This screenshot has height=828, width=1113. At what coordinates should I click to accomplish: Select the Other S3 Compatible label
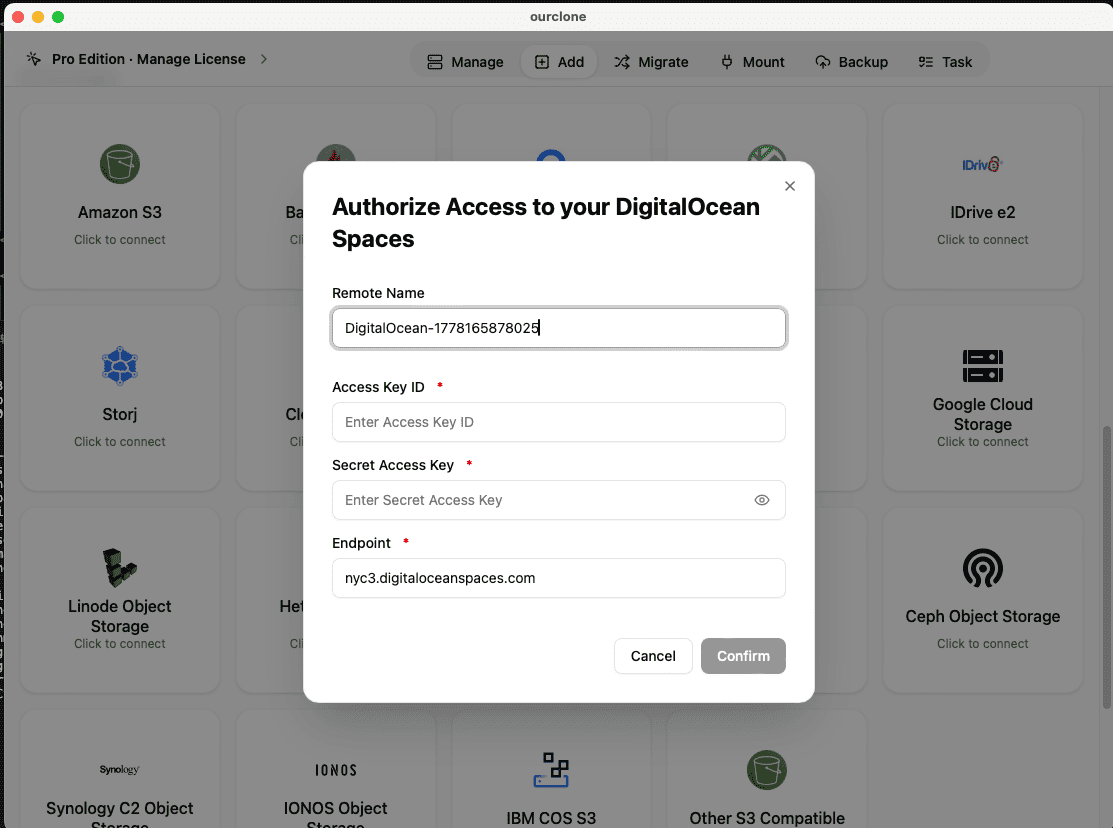pyautogui.click(x=767, y=818)
